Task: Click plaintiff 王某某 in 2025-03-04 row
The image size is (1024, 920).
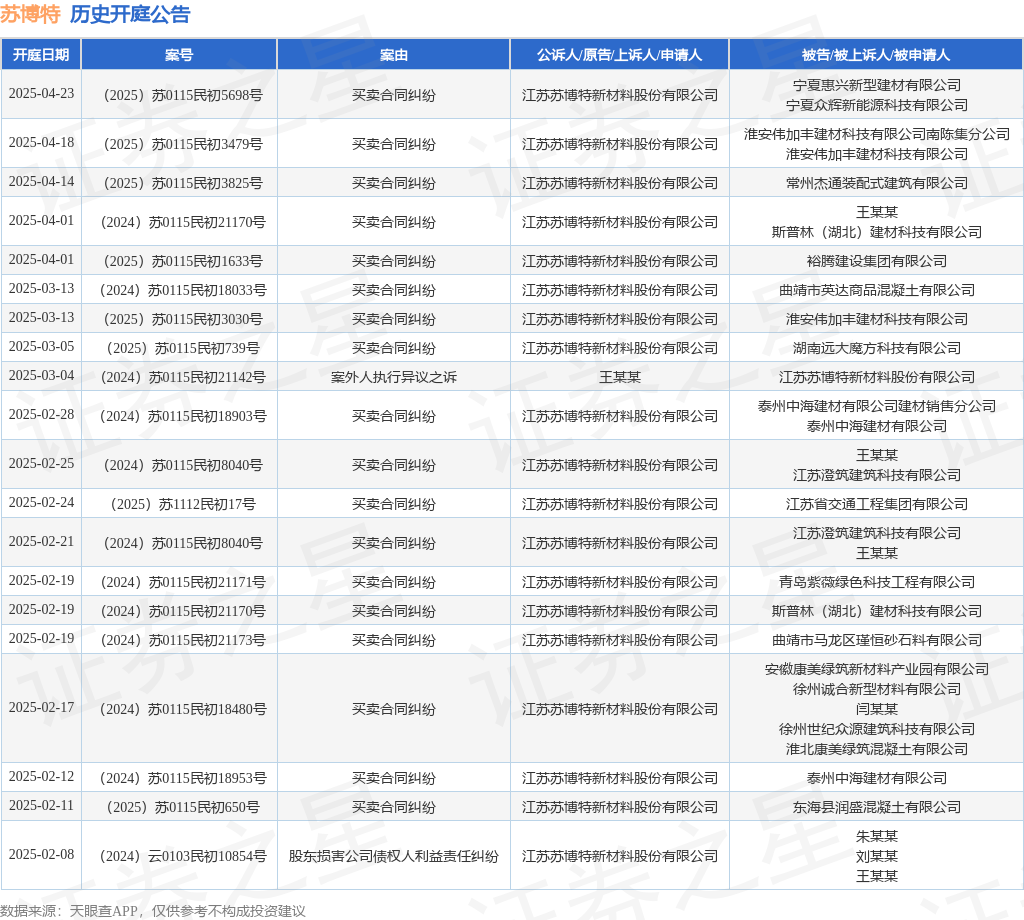Action: tap(620, 377)
